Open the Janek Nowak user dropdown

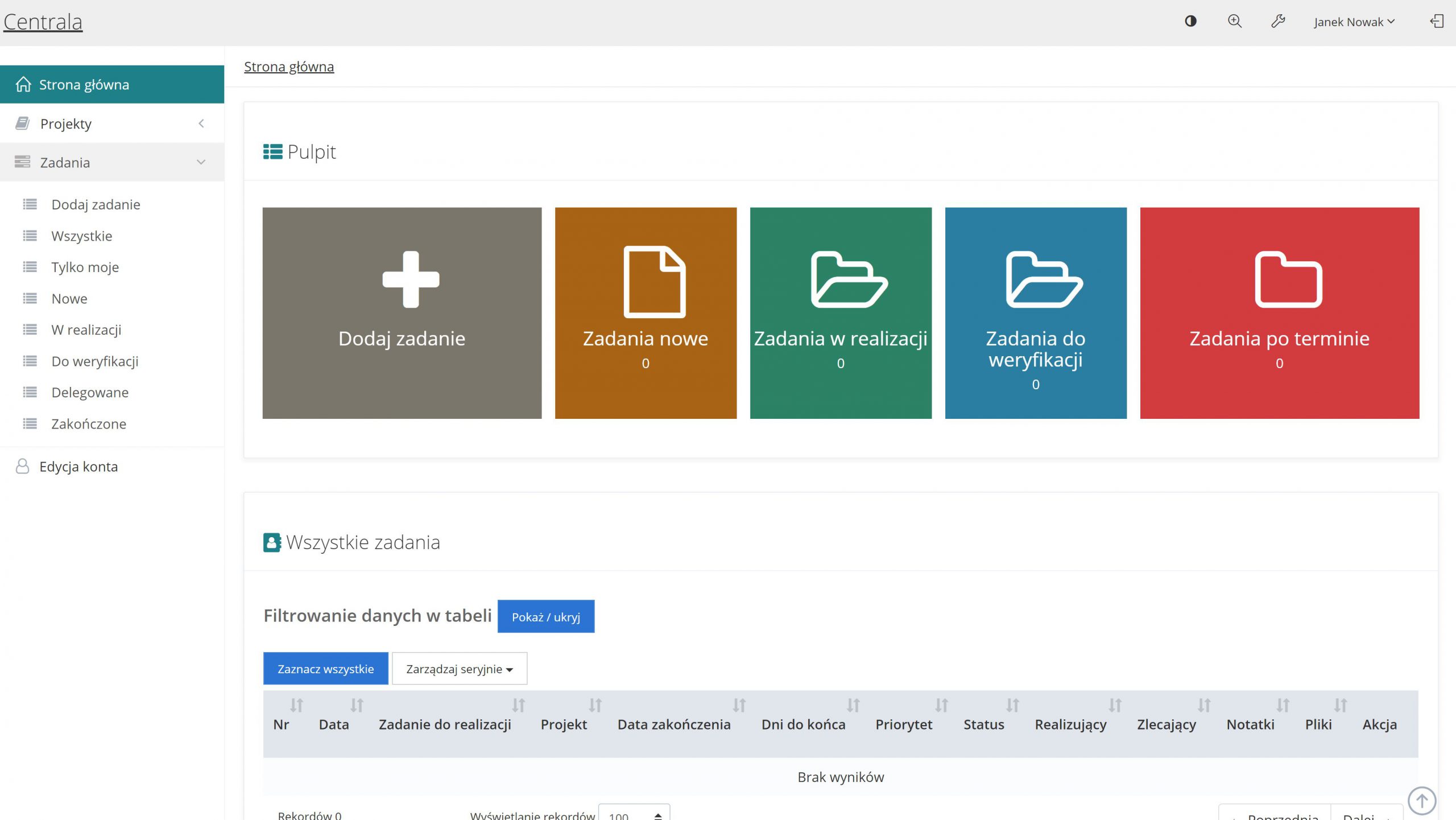point(1354,22)
